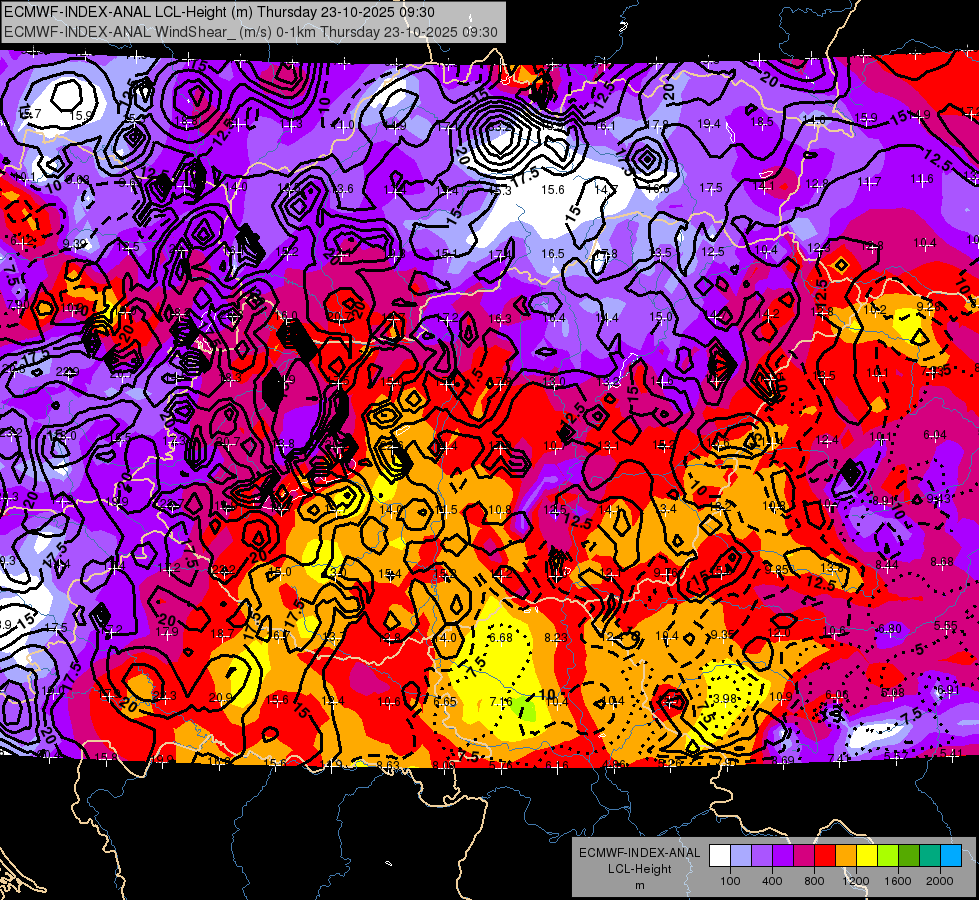Image resolution: width=979 pixels, height=900 pixels.
Task: Click the 9.35 wind shear value
Action: (x=722, y=635)
